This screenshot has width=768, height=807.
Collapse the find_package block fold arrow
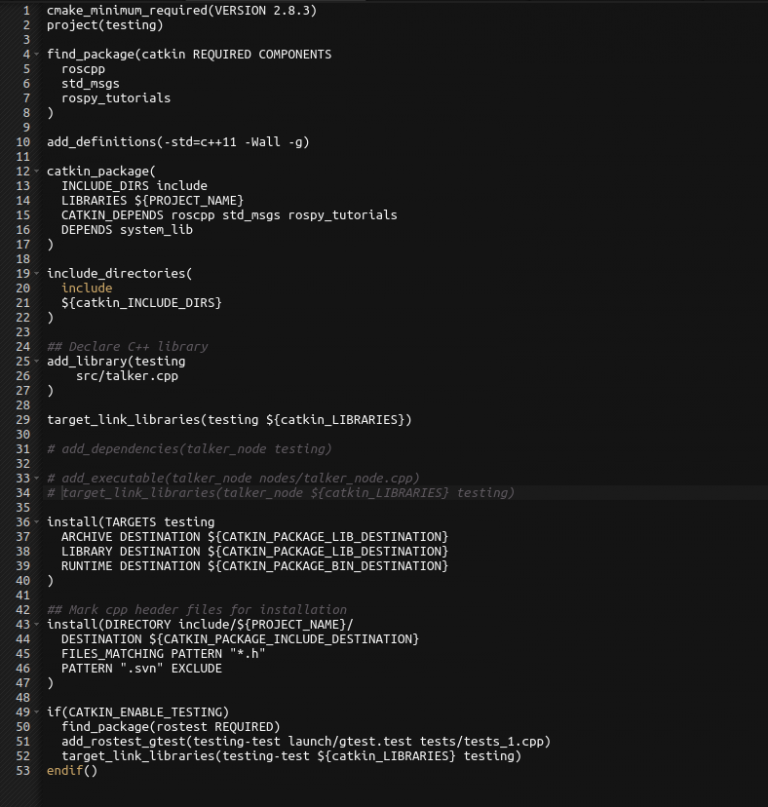(37, 54)
